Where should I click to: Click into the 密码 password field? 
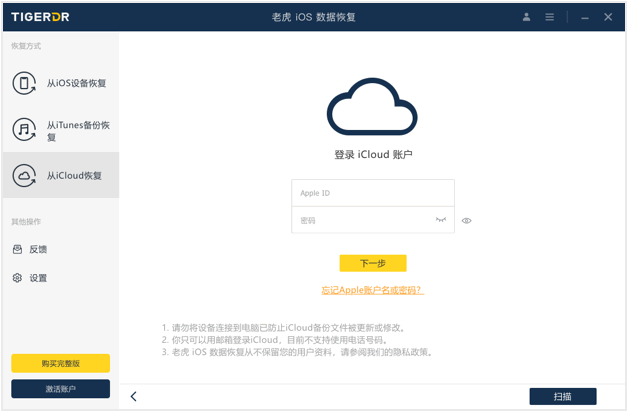click(360, 220)
